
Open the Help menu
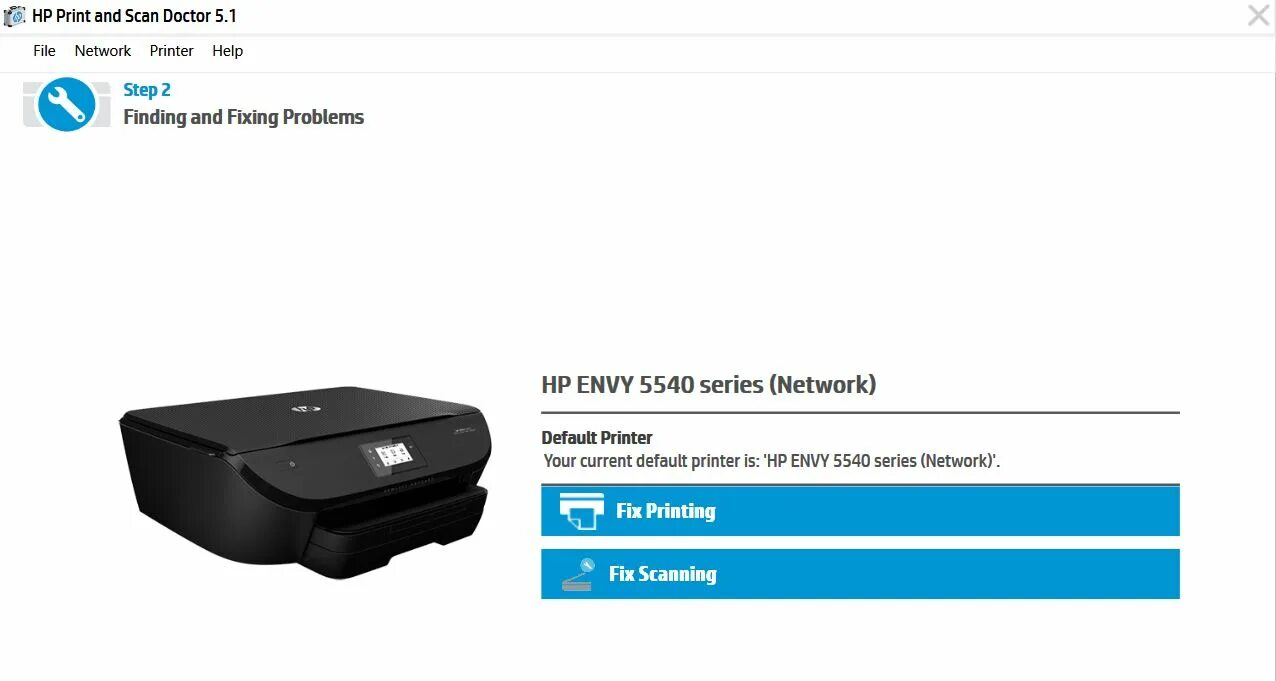(228, 51)
